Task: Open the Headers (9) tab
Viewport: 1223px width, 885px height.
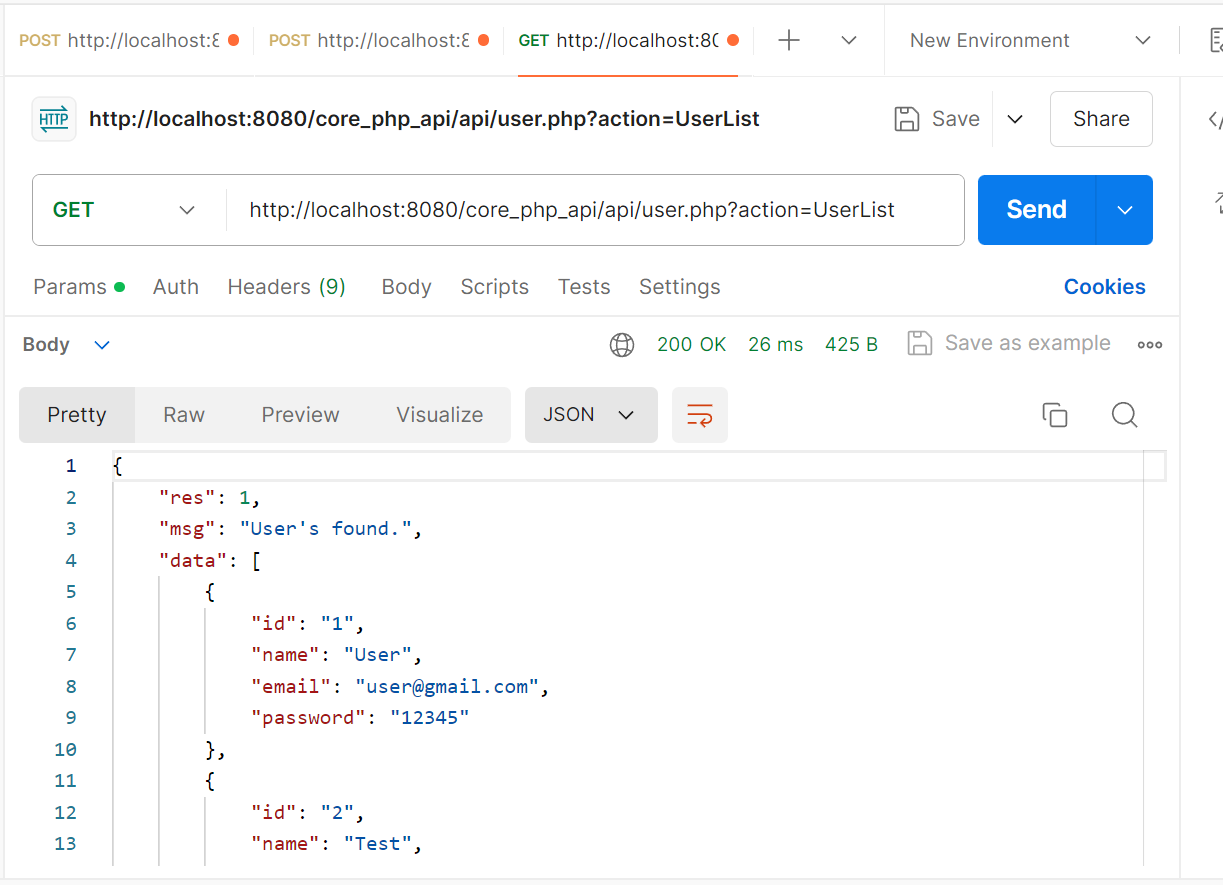Action: (287, 287)
